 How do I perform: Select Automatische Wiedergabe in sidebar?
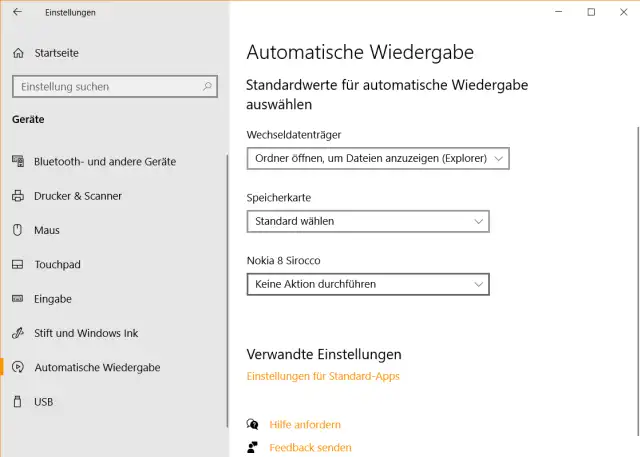pos(97,368)
